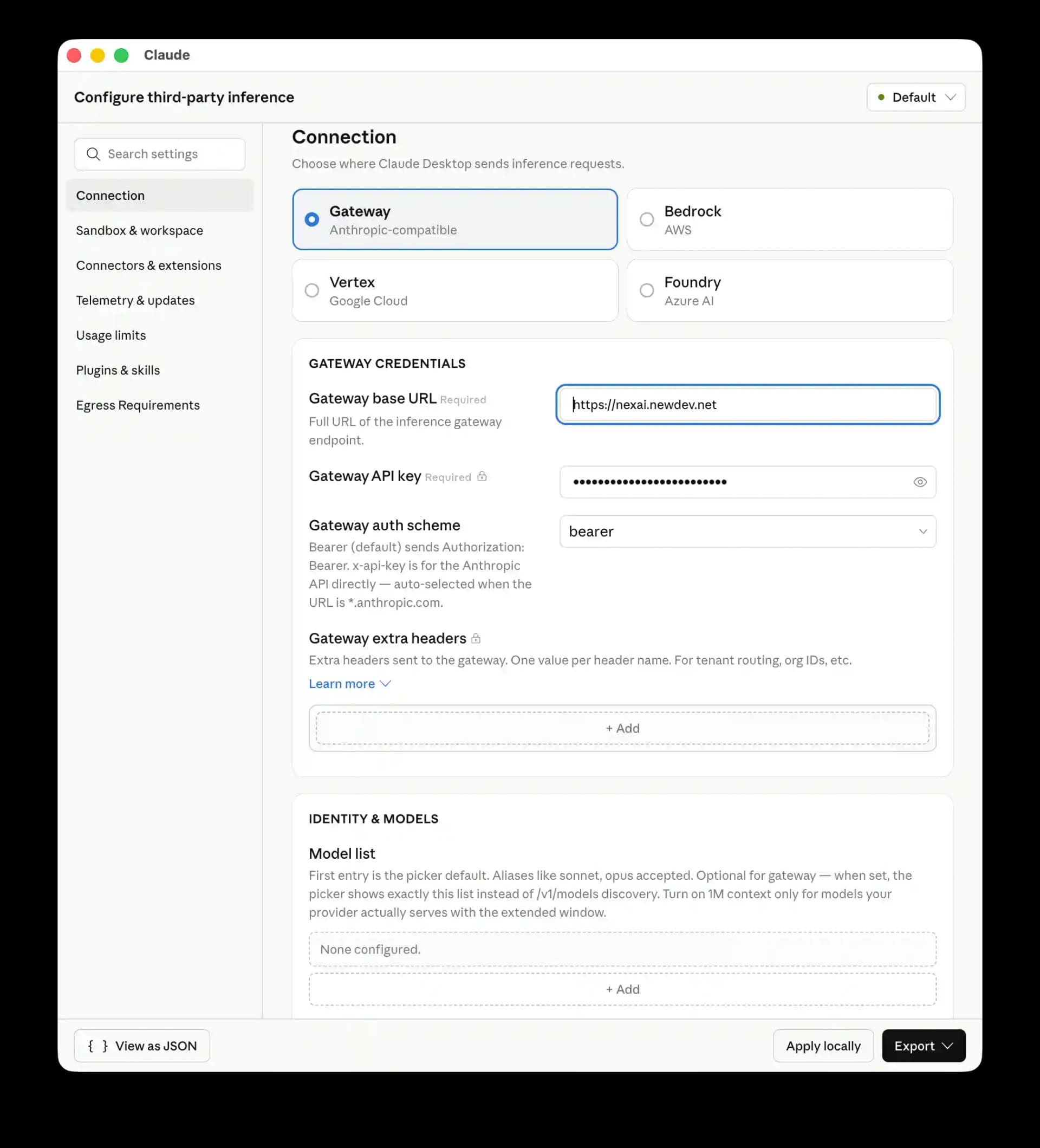Image resolution: width=1040 pixels, height=1148 pixels.
Task: Click the curly braces JSON icon
Action: 97,1046
